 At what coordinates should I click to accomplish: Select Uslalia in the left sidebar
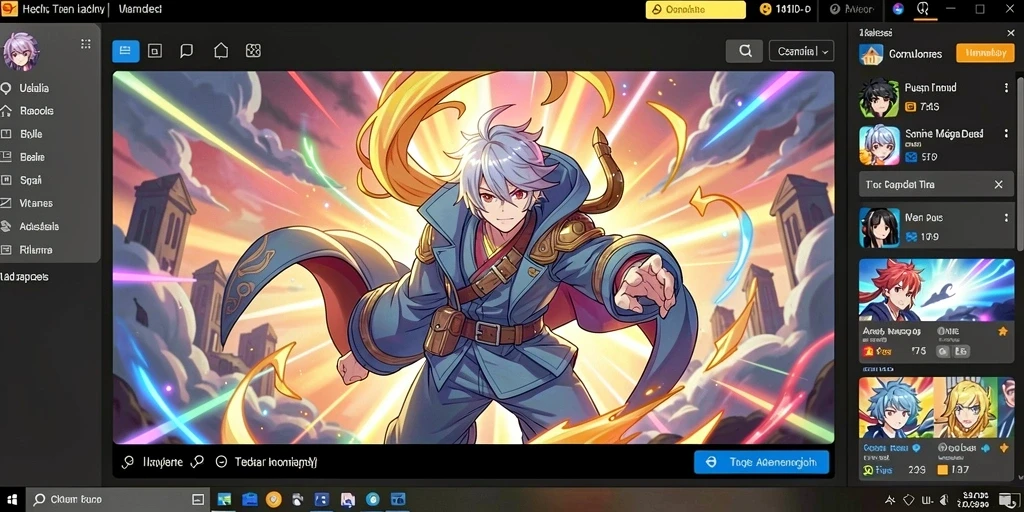click(x=35, y=88)
